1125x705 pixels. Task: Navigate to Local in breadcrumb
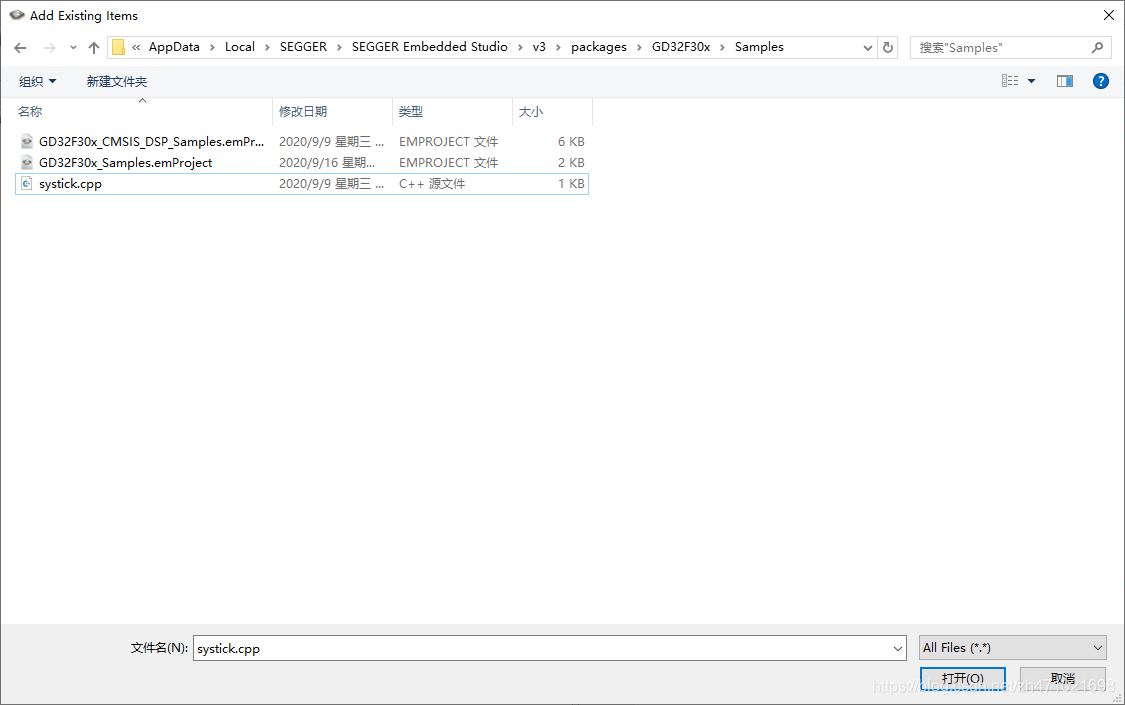point(240,47)
